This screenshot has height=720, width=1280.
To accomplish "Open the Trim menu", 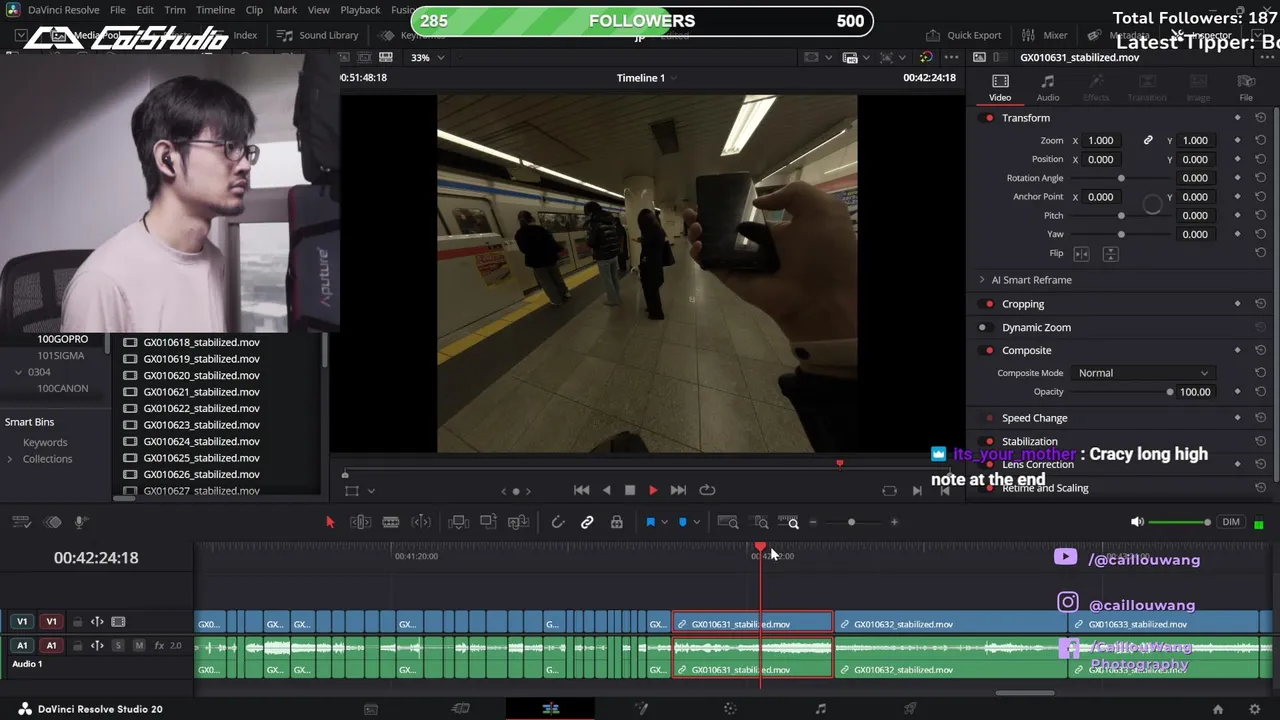I will tap(175, 10).
